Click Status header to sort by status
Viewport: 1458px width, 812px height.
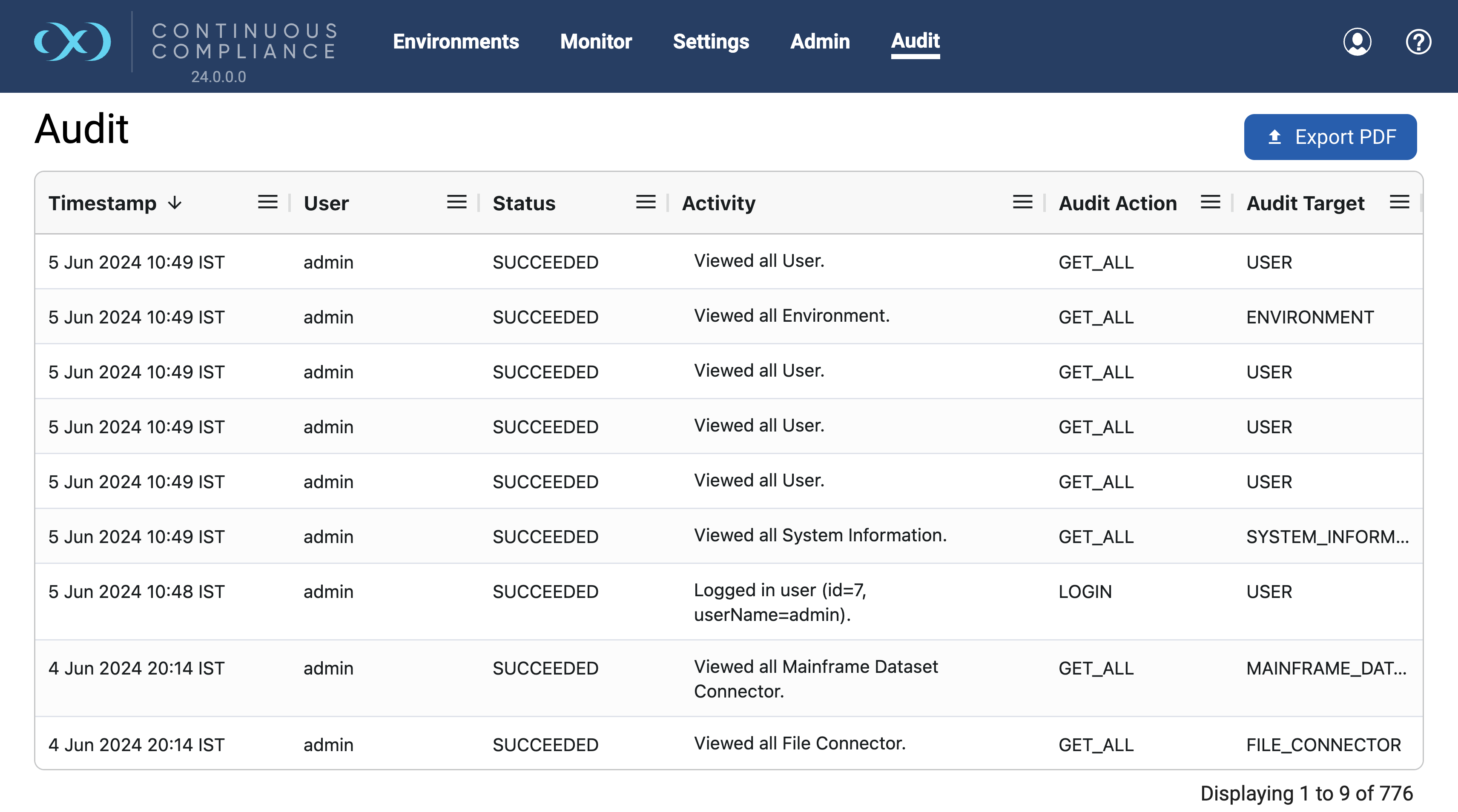click(524, 203)
